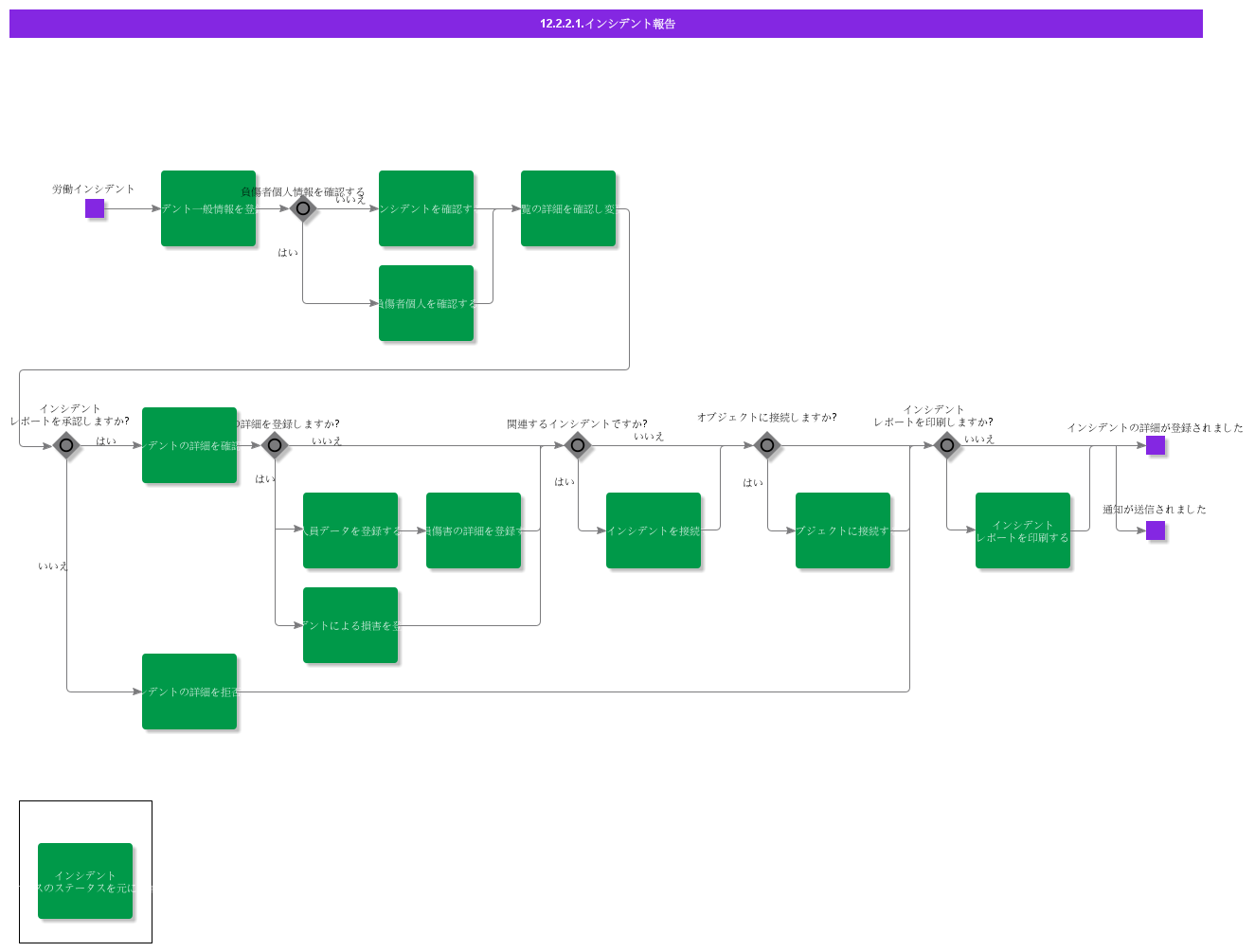Select the 関連するインシデントですか? gateway diamond
1255x952 pixels.
578,445
